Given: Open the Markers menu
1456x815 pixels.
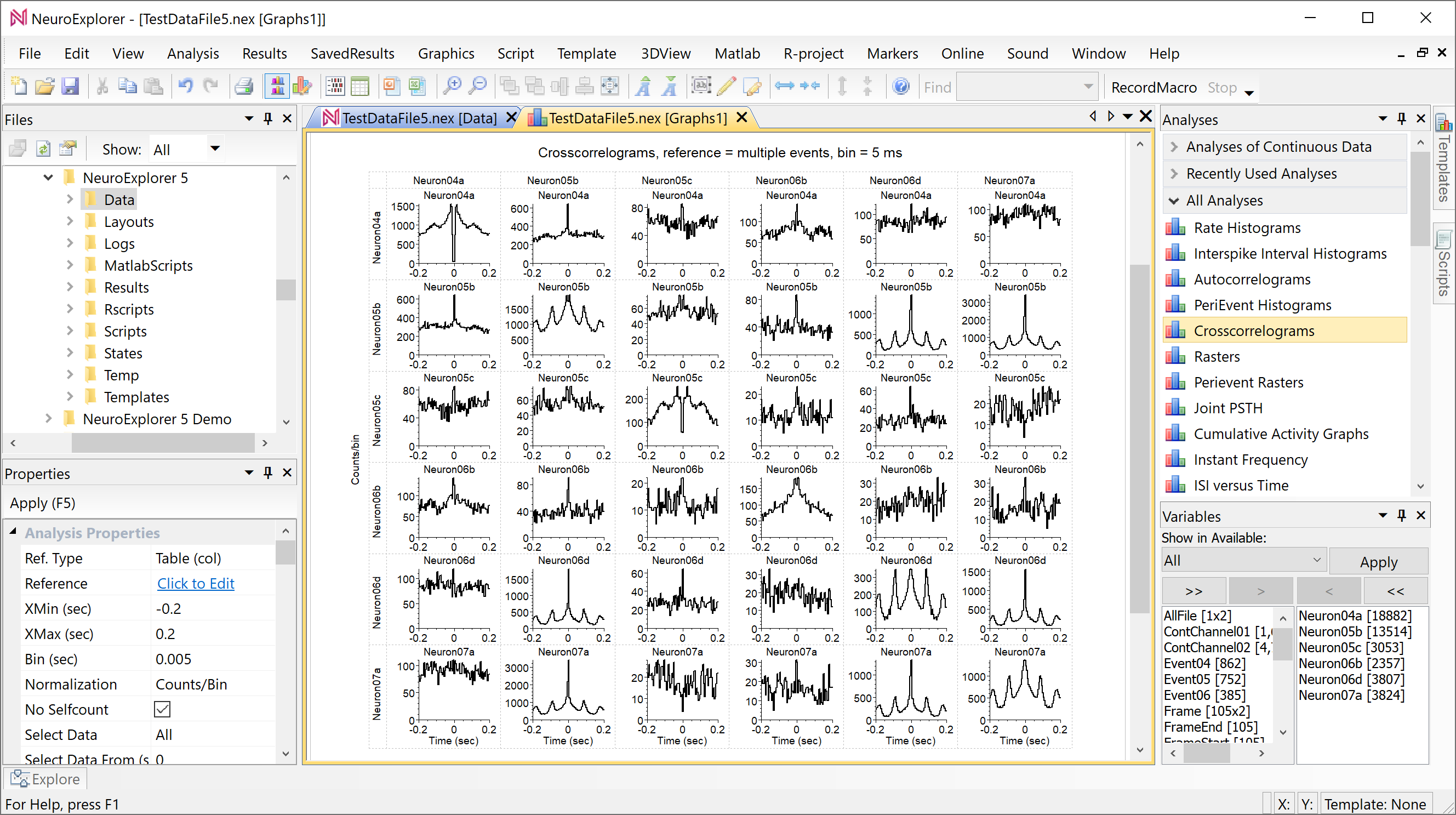Looking at the screenshot, I should click(893, 54).
